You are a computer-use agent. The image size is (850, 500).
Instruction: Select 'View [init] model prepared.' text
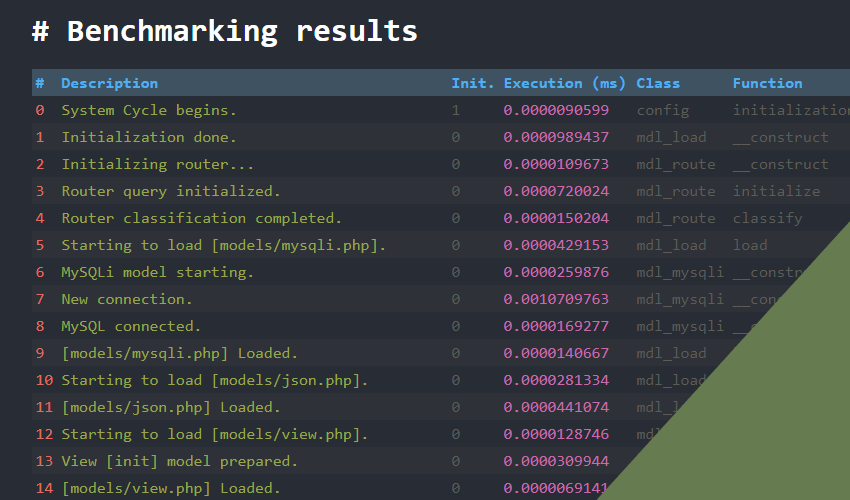tap(179, 461)
